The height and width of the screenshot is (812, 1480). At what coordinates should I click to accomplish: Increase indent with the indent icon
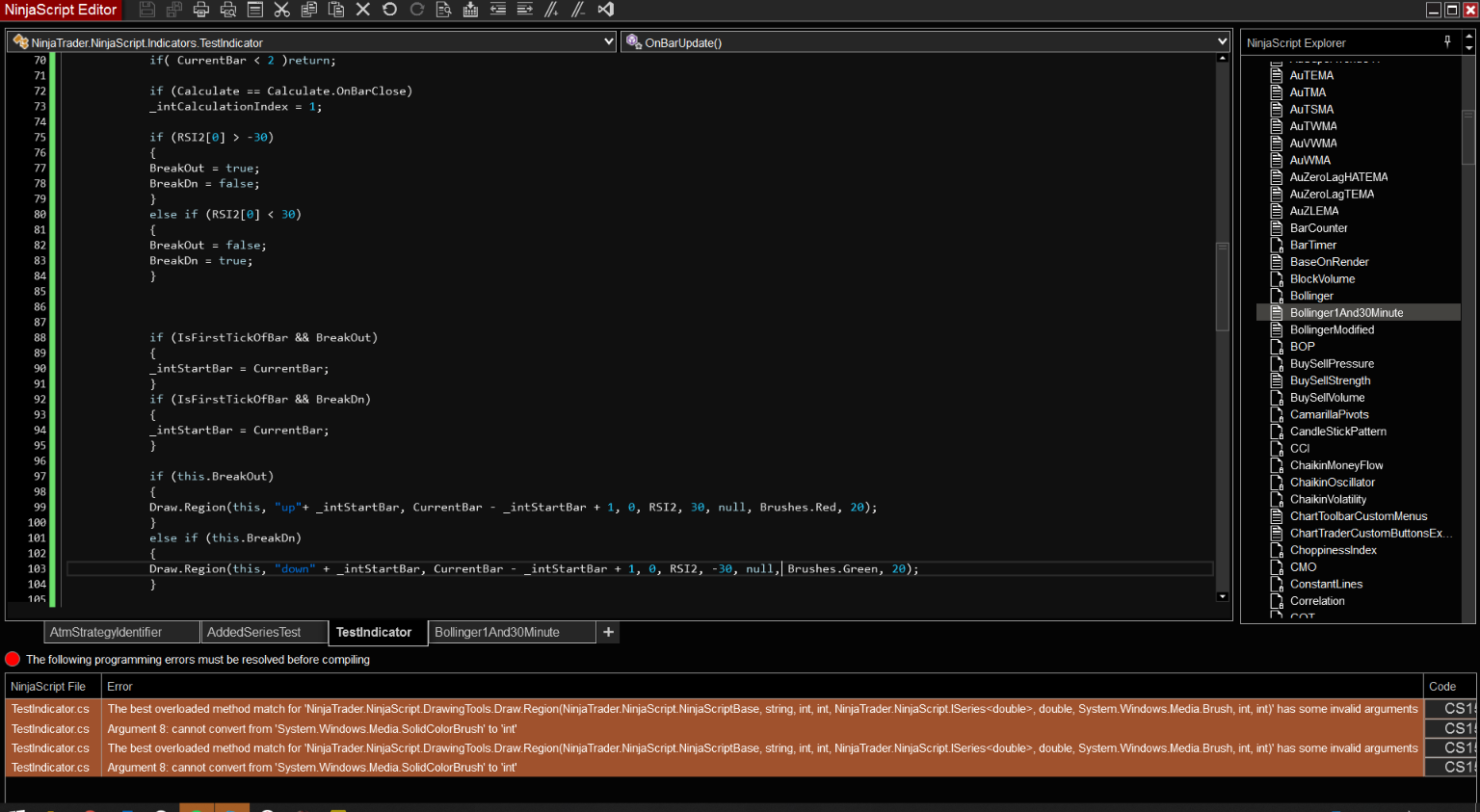coord(525,10)
